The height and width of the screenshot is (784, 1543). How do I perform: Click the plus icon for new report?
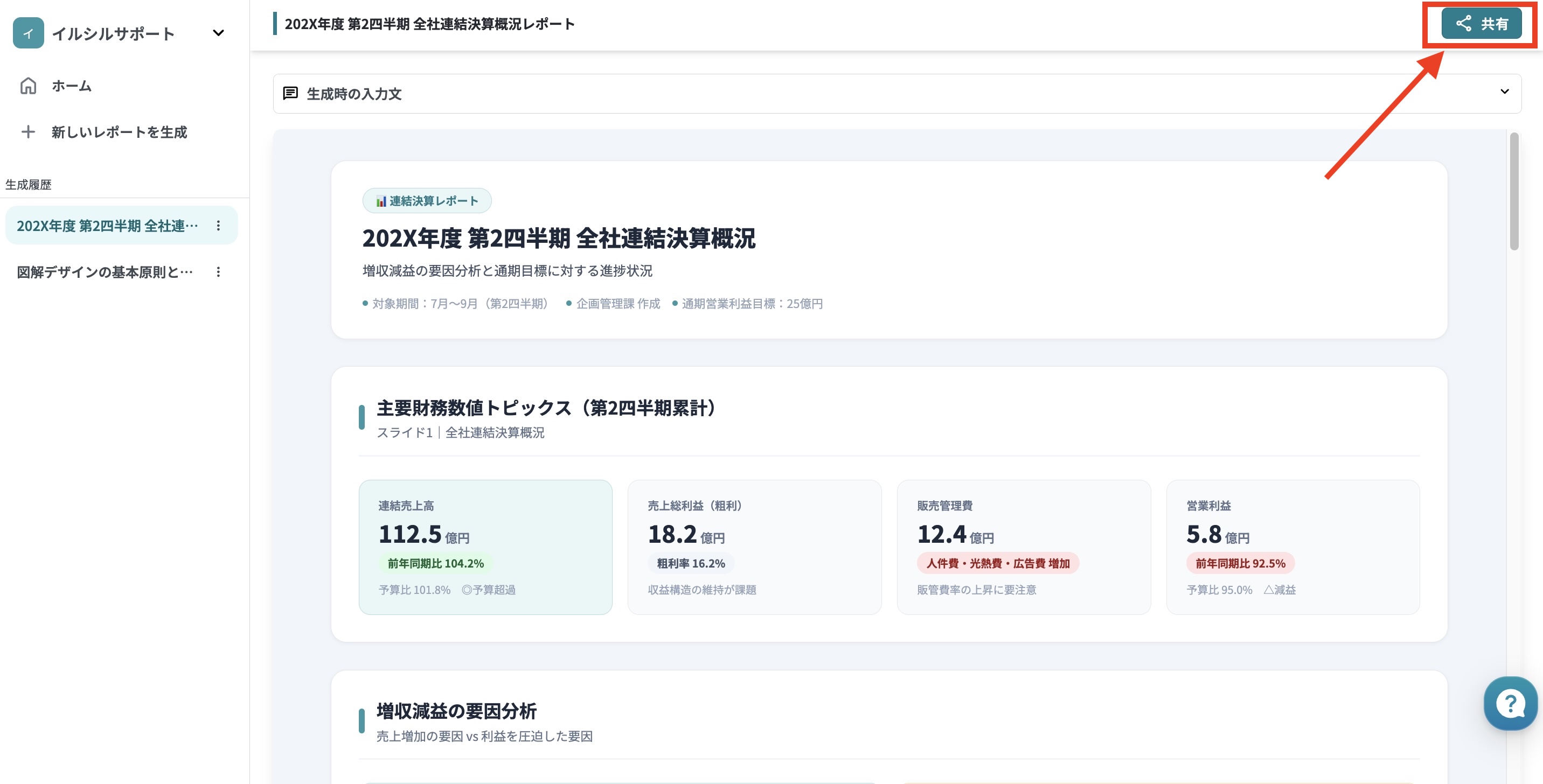click(28, 132)
